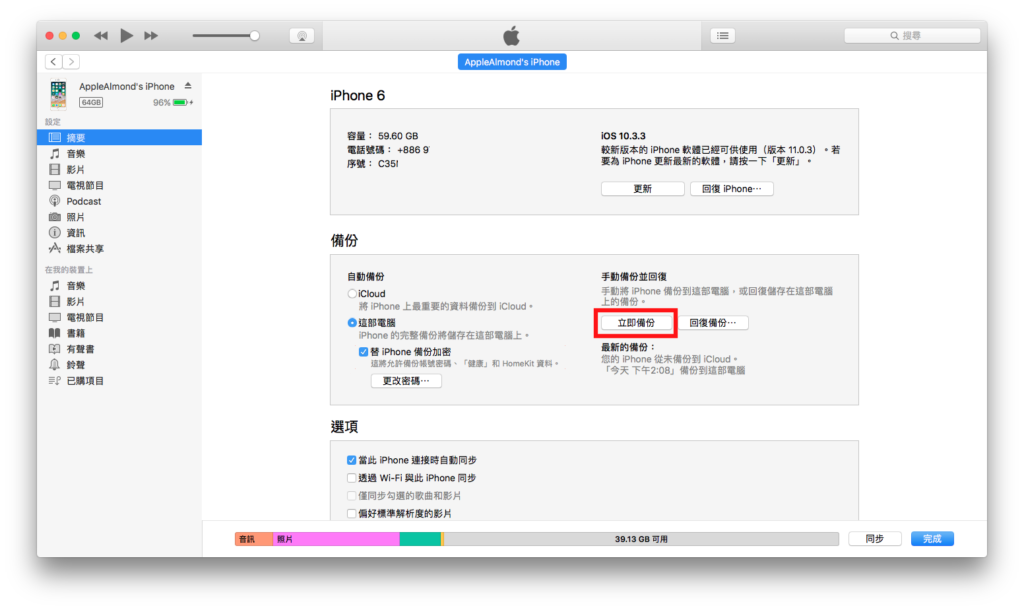Click the Apple logo in the display
Viewport: 1024px width, 610px height.
(x=511, y=35)
